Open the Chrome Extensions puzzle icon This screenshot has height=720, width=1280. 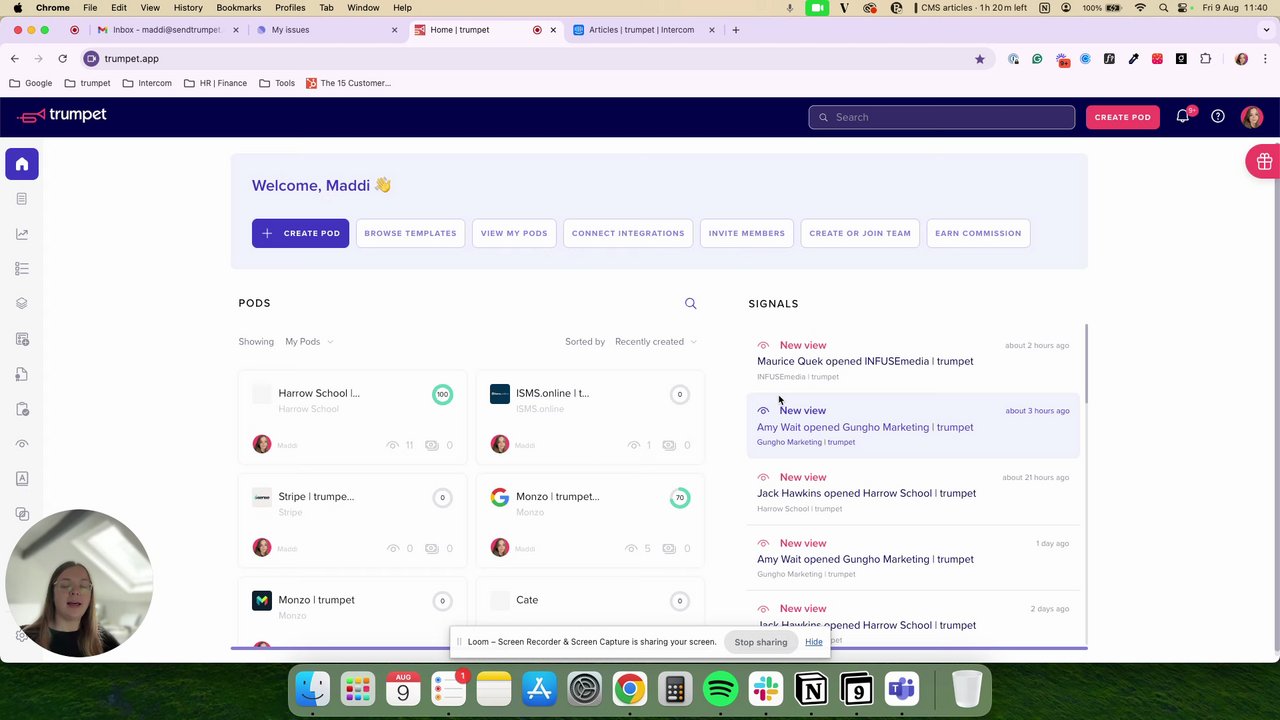(x=1205, y=59)
